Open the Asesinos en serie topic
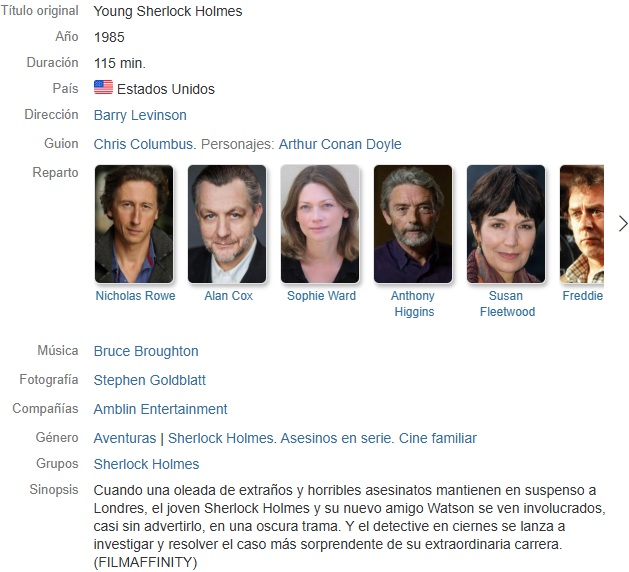629x572 pixels. click(336, 438)
